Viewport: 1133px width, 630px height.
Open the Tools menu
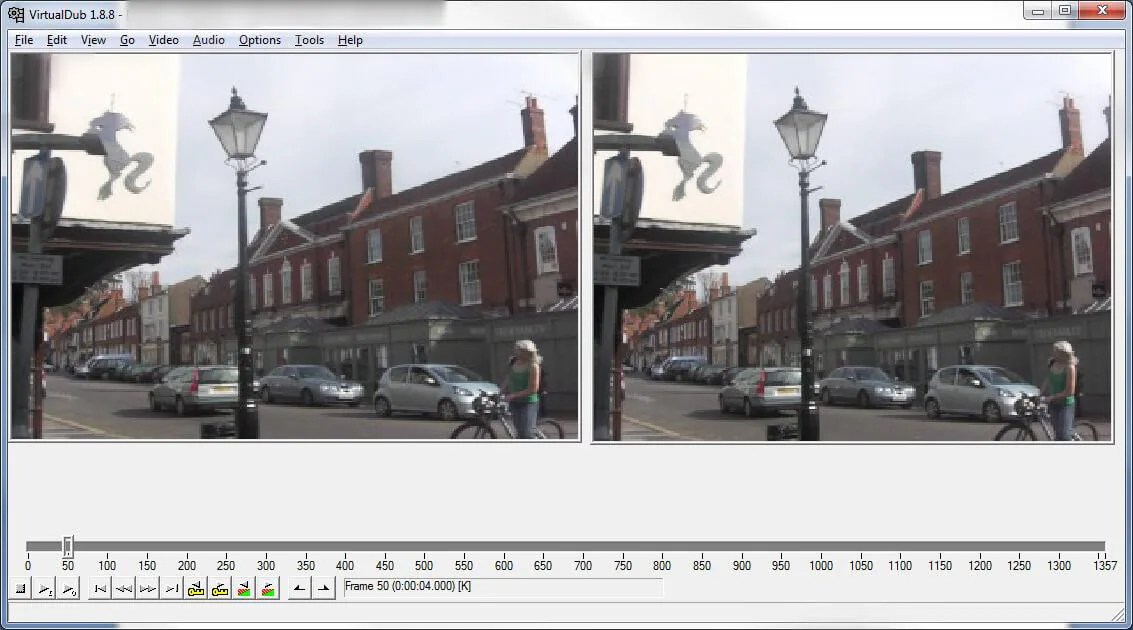pos(309,40)
